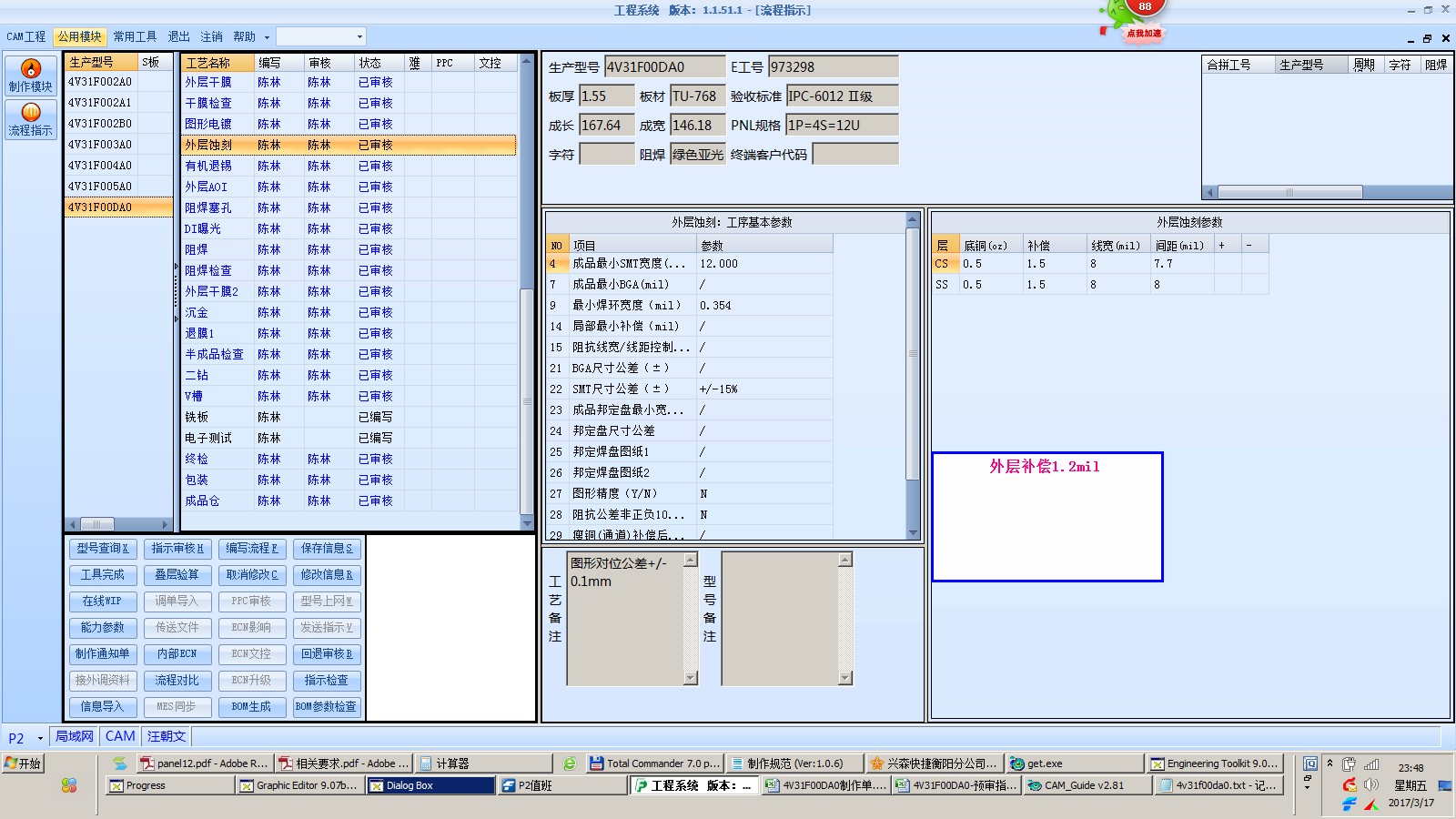The width and height of the screenshot is (1456, 819).
Task: Switch to Total Commander 7.0 taskbar item
Action: pyautogui.click(x=655, y=763)
